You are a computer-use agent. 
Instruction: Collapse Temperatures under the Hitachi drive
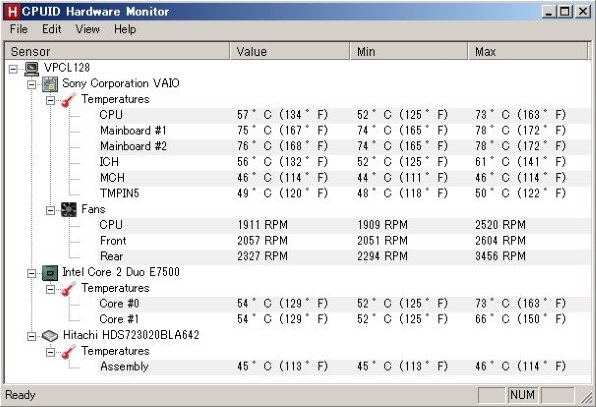[x=51, y=352]
